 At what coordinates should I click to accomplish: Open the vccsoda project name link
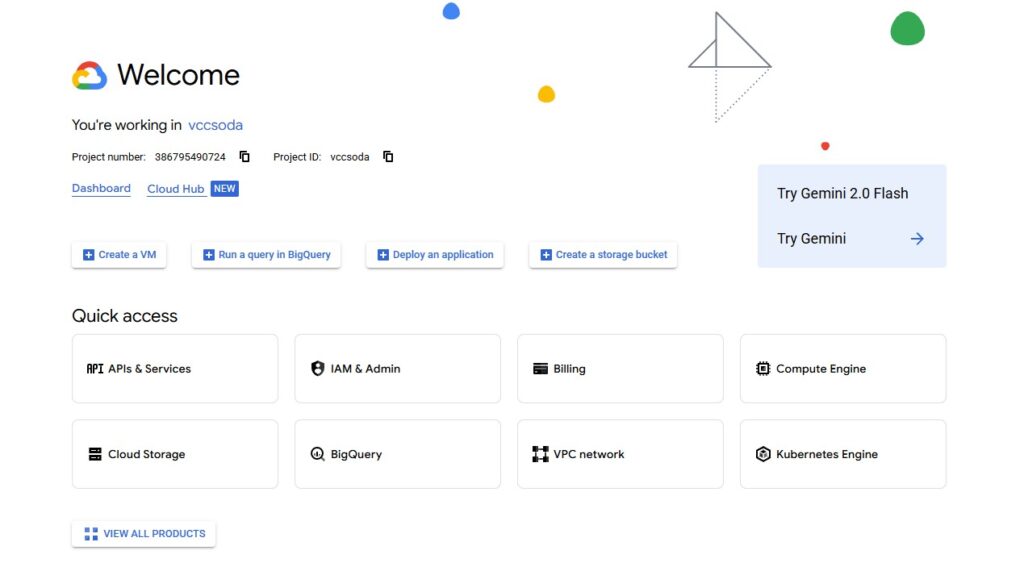(215, 125)
